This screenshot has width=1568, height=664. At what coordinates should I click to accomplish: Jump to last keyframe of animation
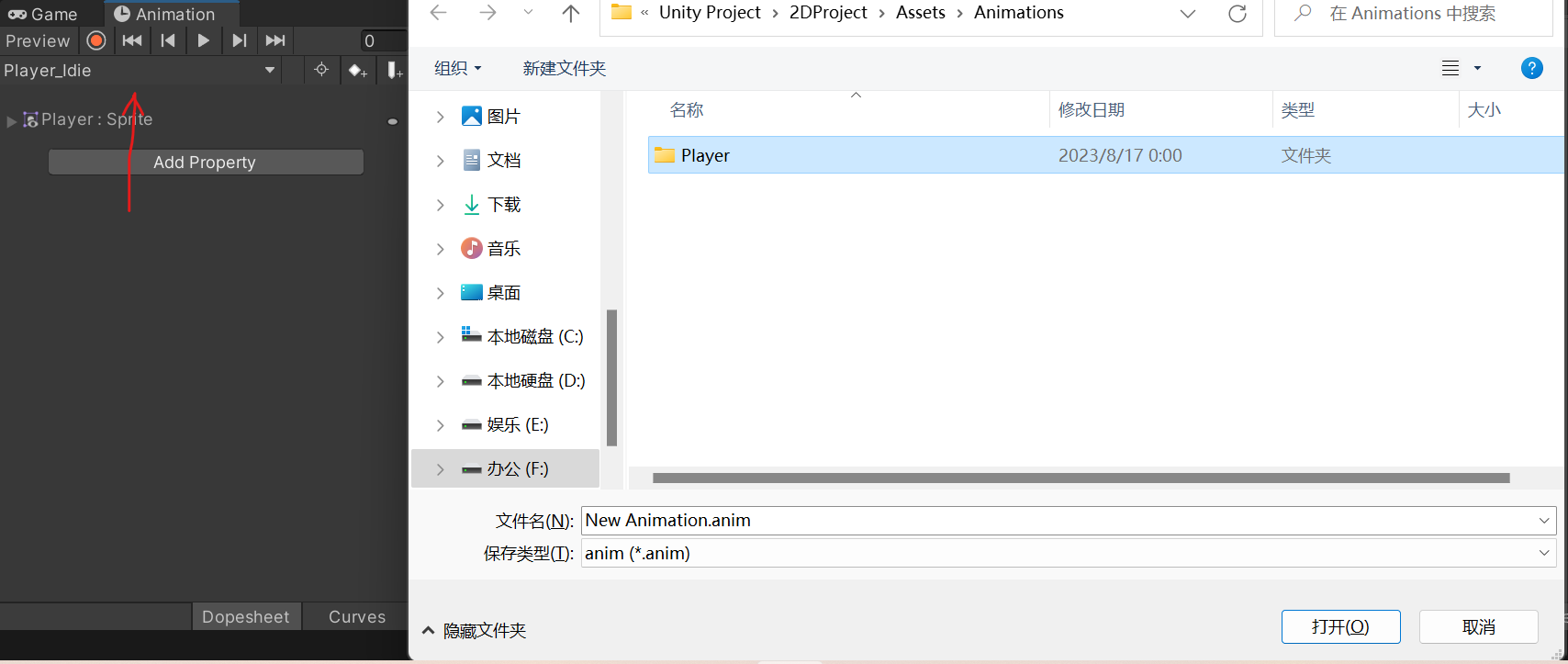tap(274, 40)
